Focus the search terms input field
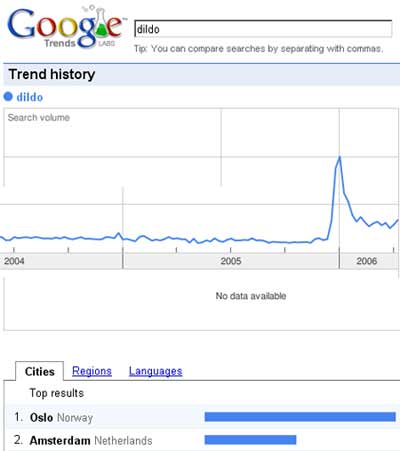400x451 pixels. click(x=263, y=29)
